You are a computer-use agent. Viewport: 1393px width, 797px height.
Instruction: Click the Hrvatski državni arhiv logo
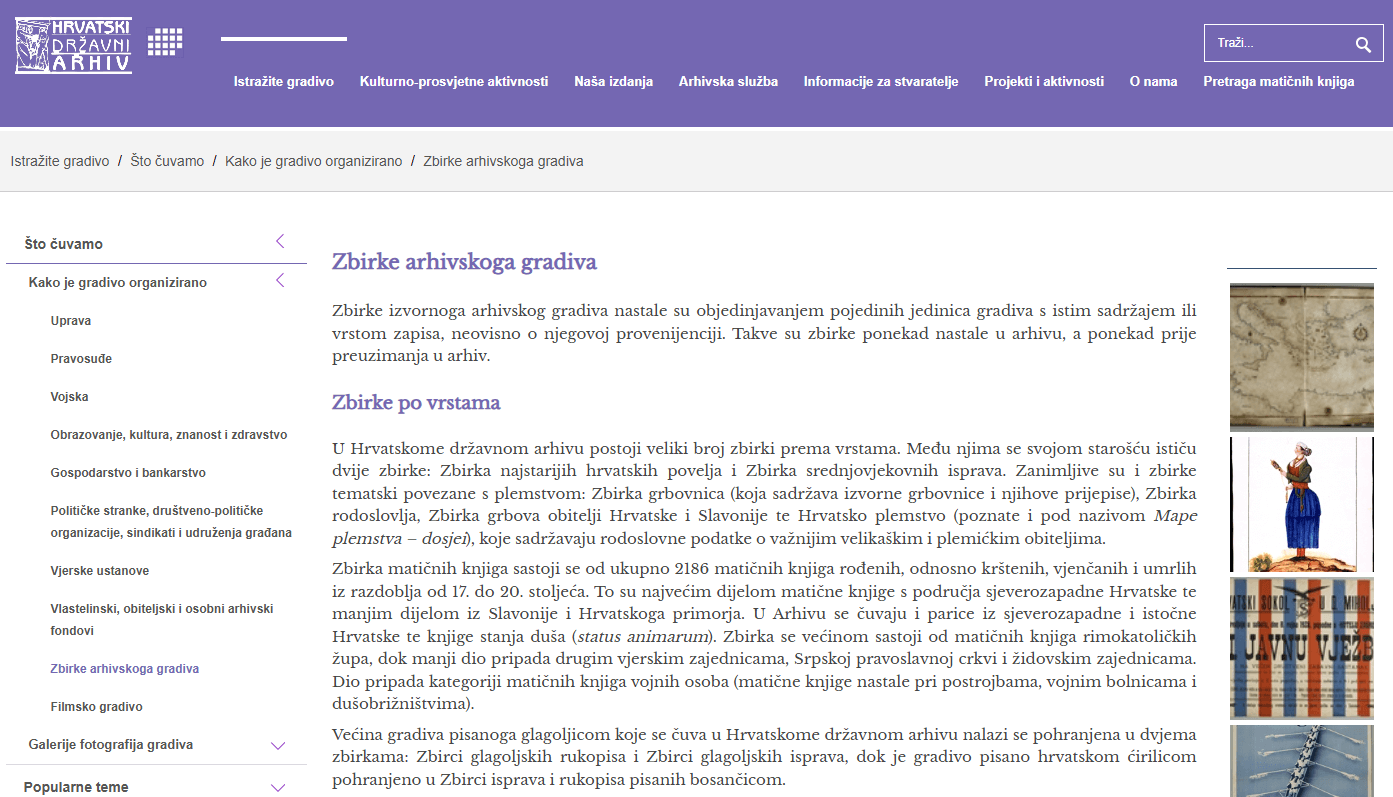tap(73, 45)
